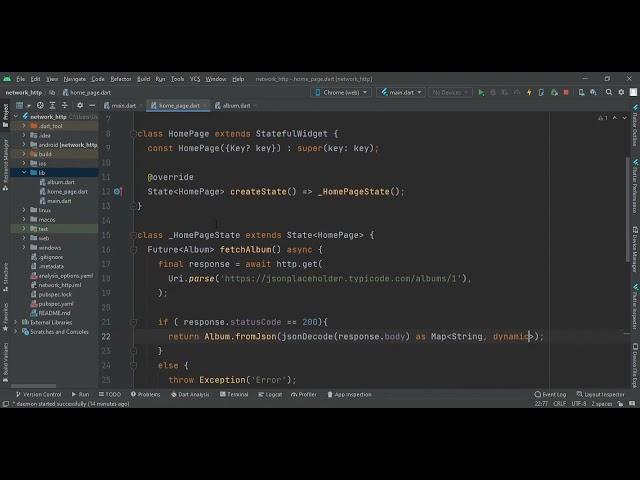Click the account avatar icon at top right
Viewport: 640px width, 480px height.
[633, 93]
